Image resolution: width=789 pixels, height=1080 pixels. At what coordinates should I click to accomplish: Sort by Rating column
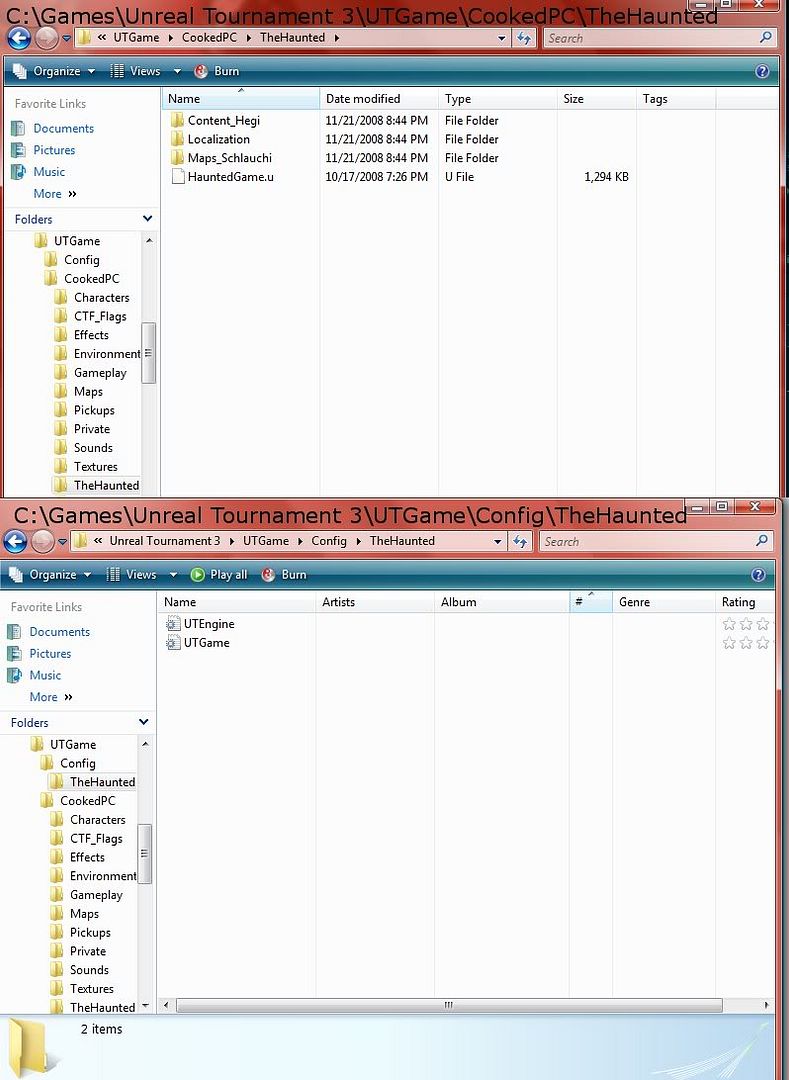click(x=745, y=602)
